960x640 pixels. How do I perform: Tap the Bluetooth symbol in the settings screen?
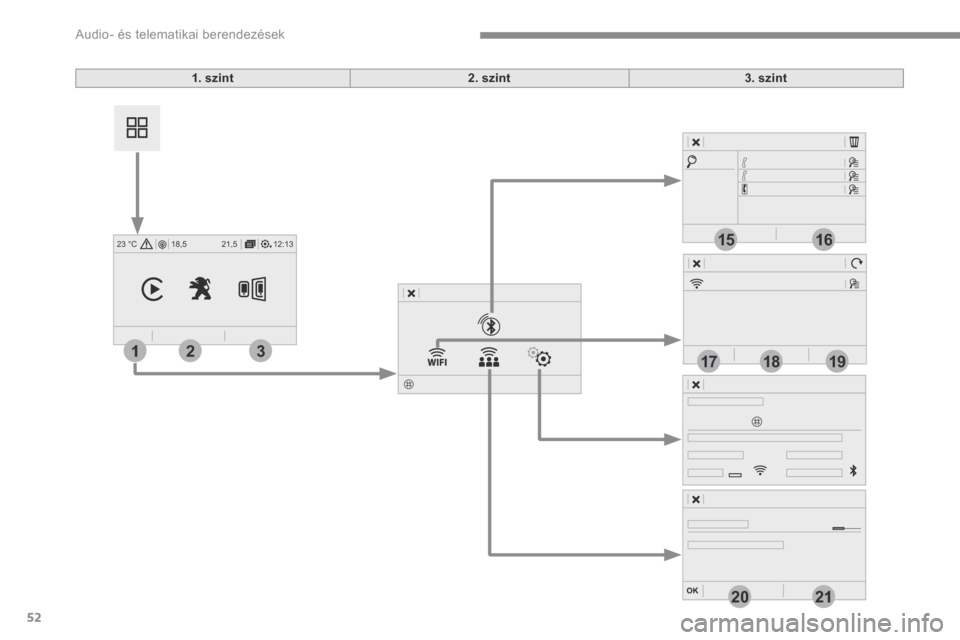pyautogui.click(x=853, y=470)
